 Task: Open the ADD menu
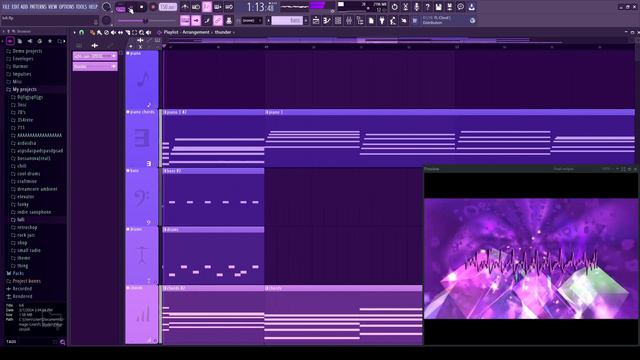point(24,7)
